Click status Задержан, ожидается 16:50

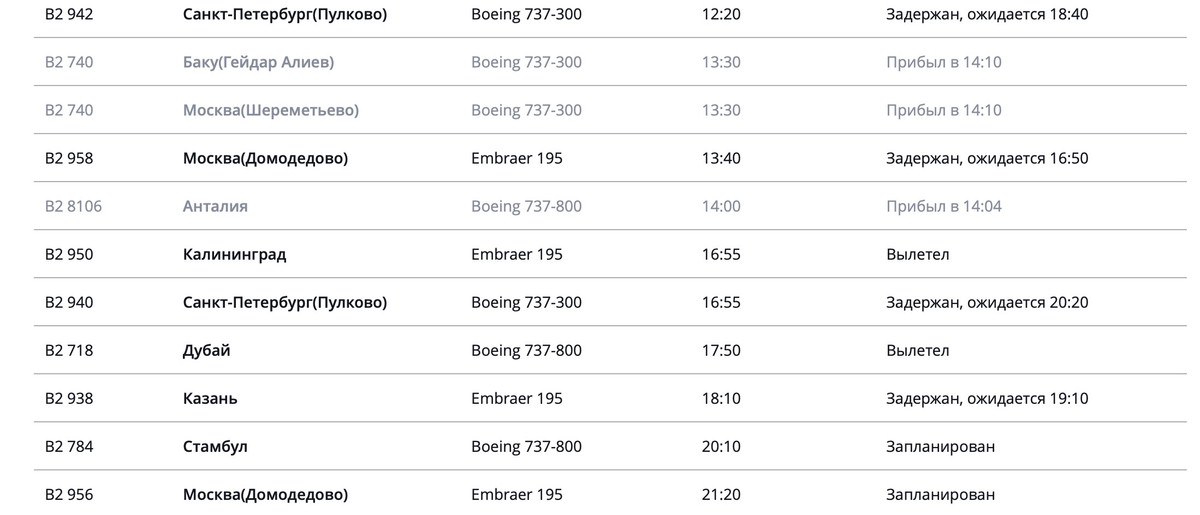[x=987, y=158]
